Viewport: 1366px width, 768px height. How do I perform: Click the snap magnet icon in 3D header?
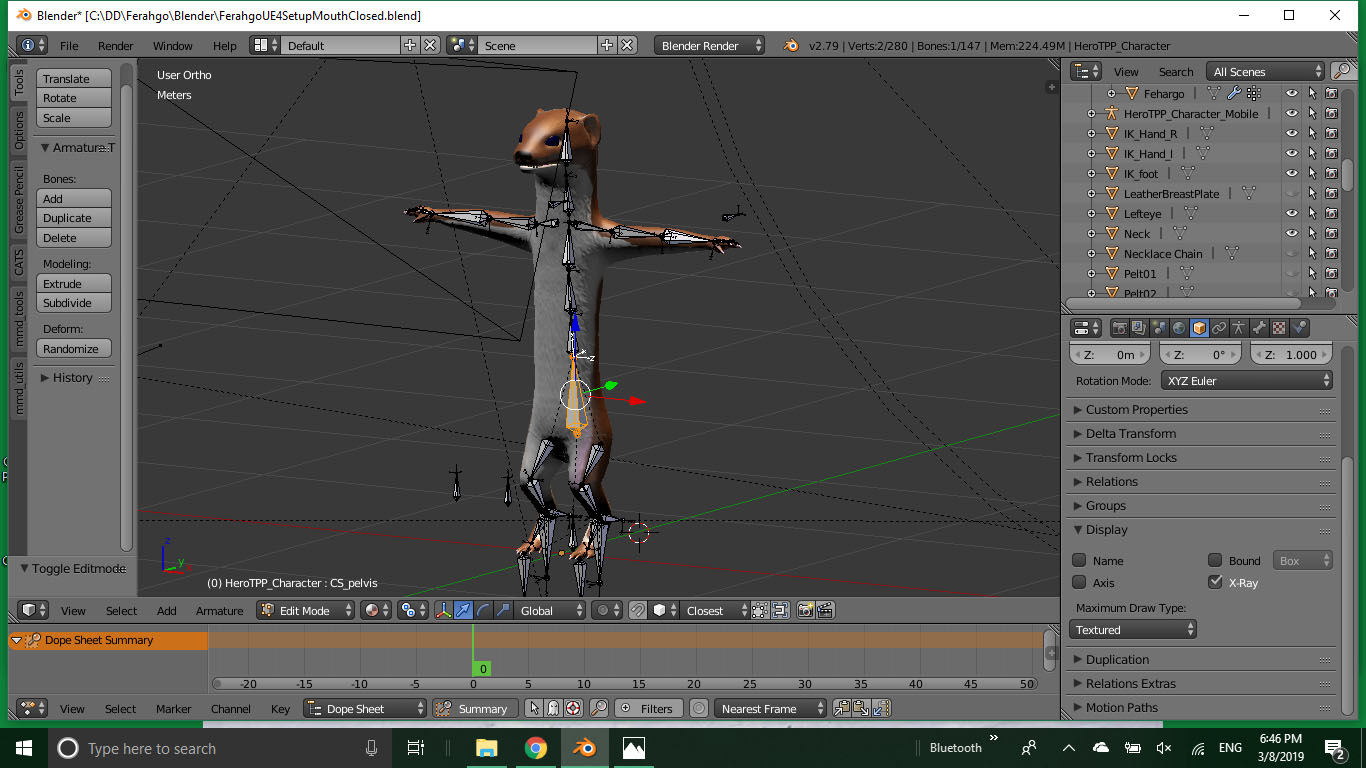pos(638,610)
